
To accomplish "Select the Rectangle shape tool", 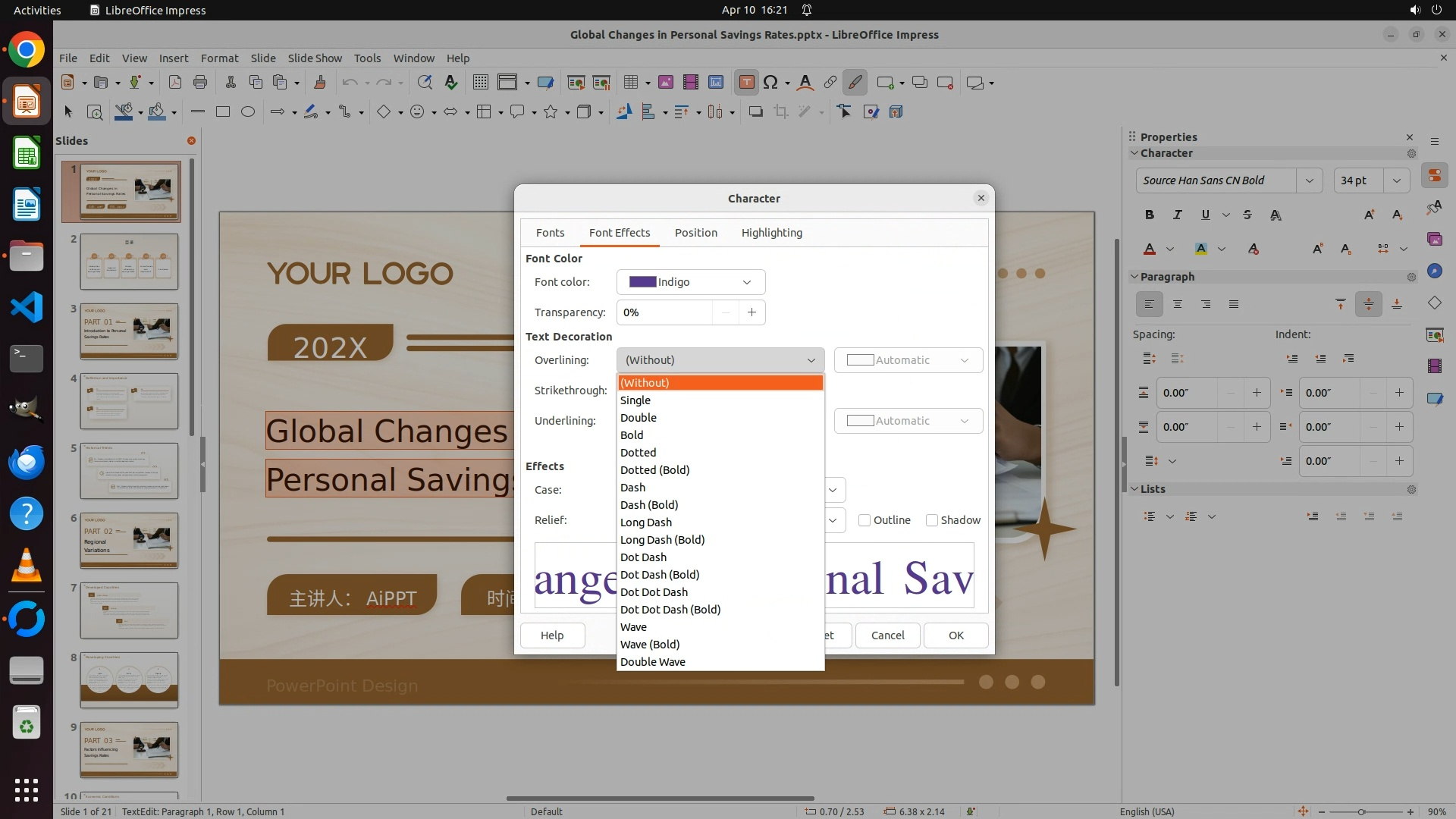I will 222,112.
